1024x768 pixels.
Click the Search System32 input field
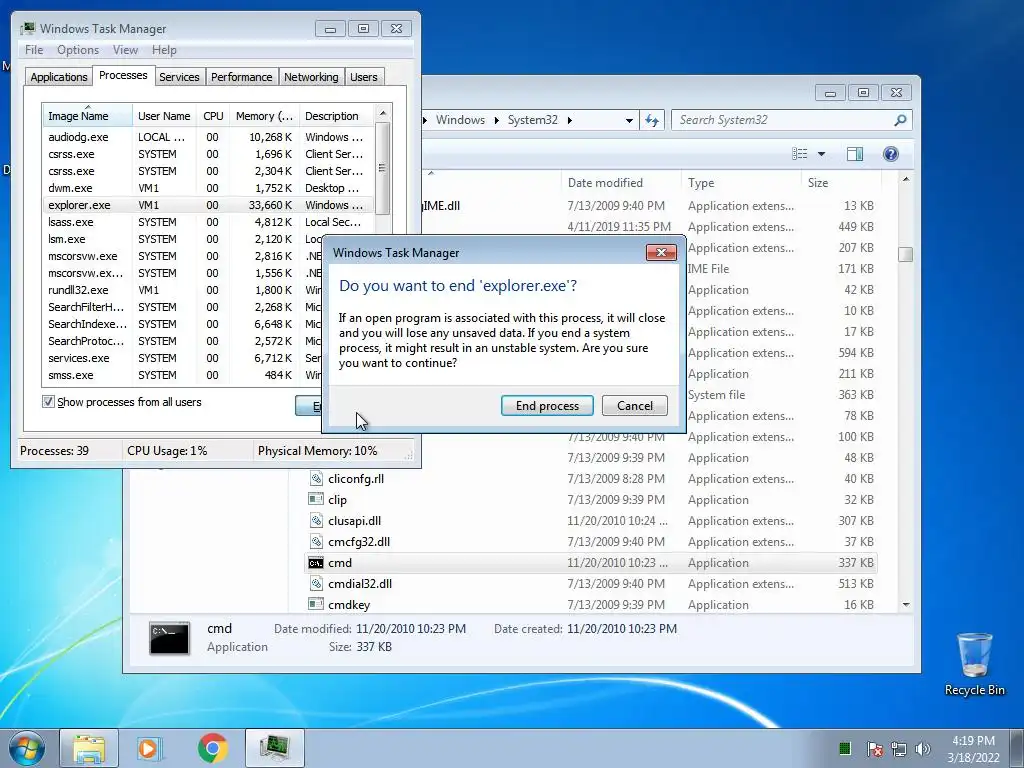(780, 120)
